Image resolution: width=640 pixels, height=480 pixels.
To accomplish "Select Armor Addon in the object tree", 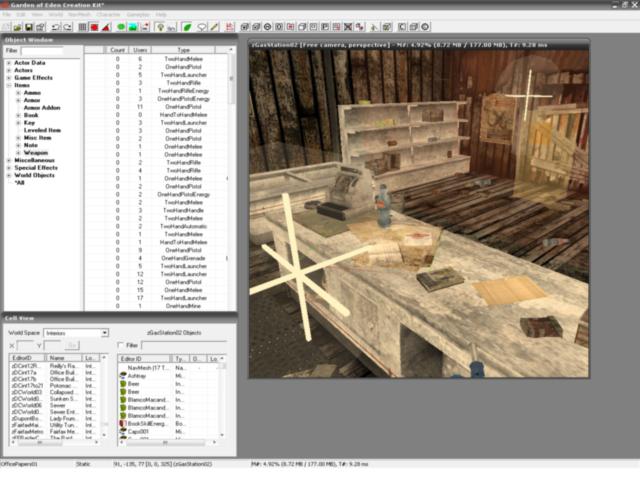I will [42, 108].
